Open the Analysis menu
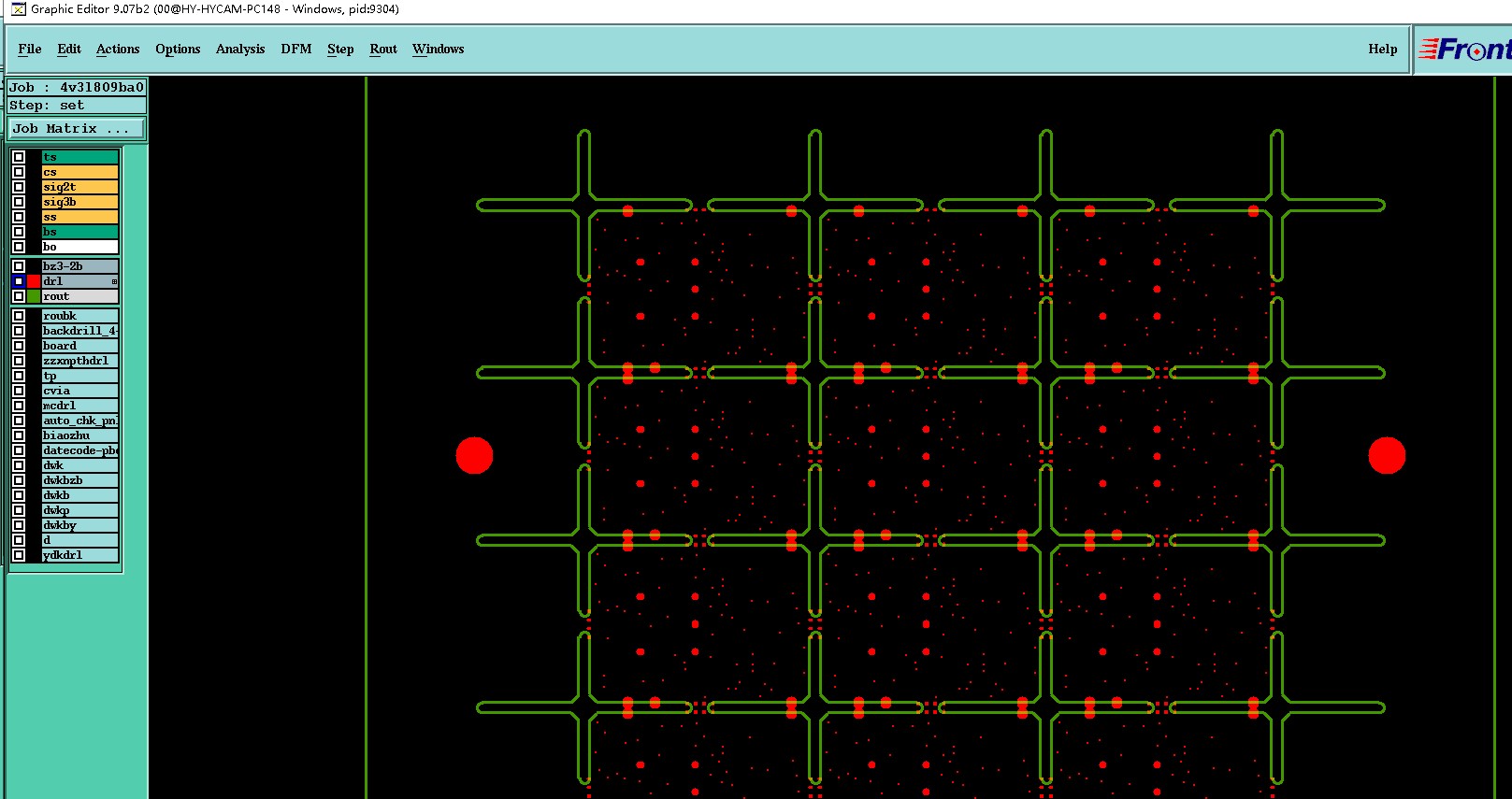Image resolution: width=1512 pixels, height=799 pixels. [240, 50]
